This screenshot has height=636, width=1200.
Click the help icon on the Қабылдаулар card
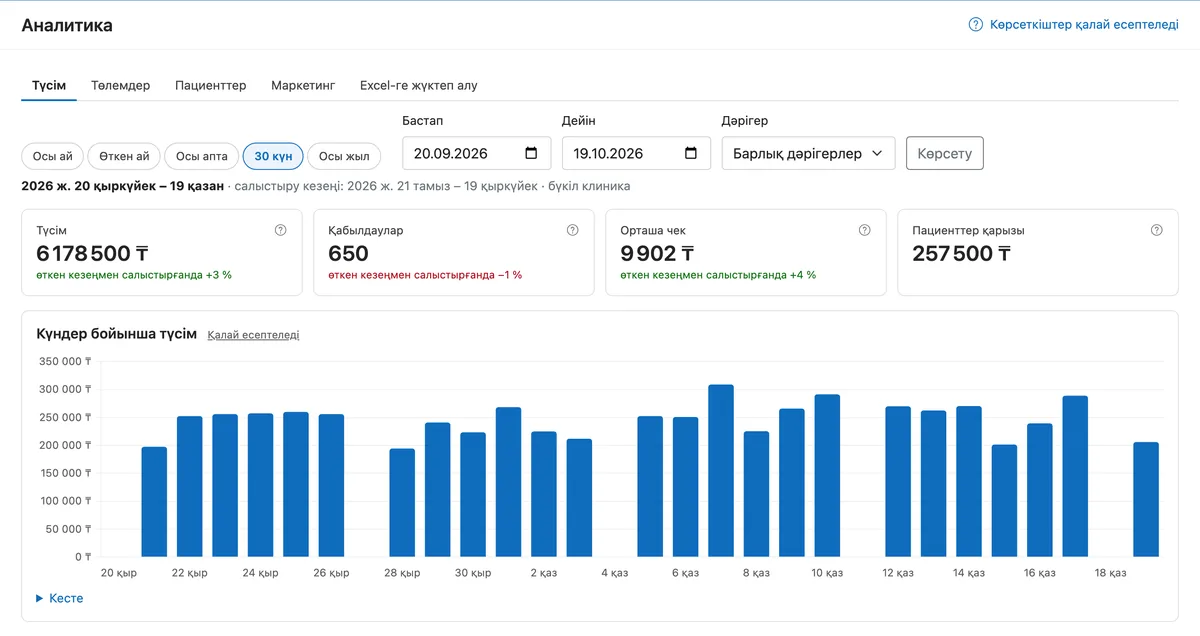pos(573,230)
